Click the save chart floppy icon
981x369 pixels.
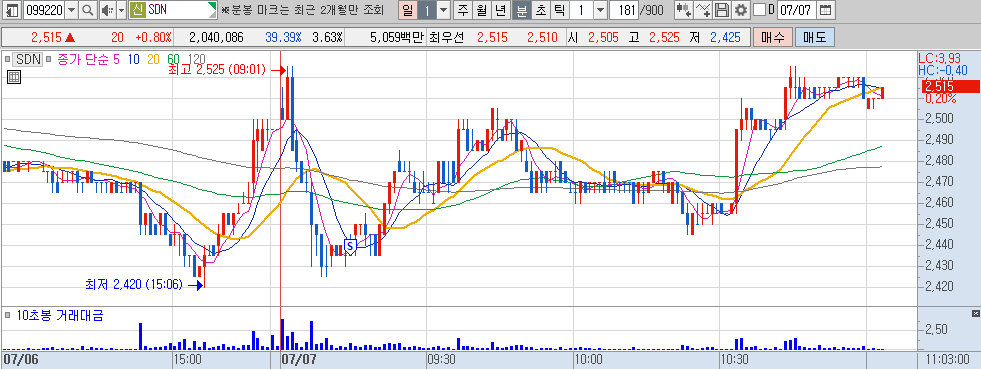[722, 10]
